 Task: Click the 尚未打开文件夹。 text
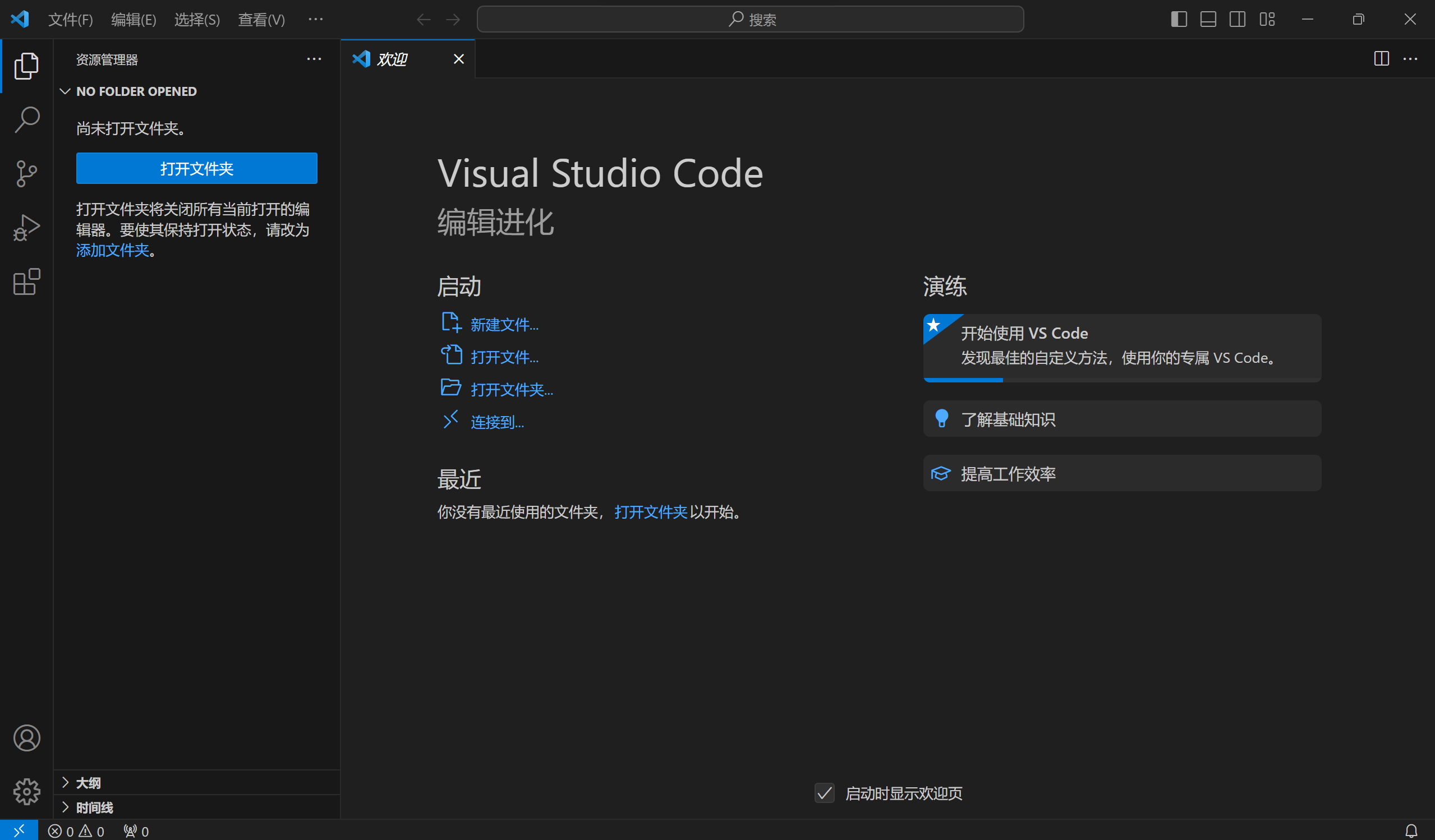pyautogui.click(x=132, y=128)
